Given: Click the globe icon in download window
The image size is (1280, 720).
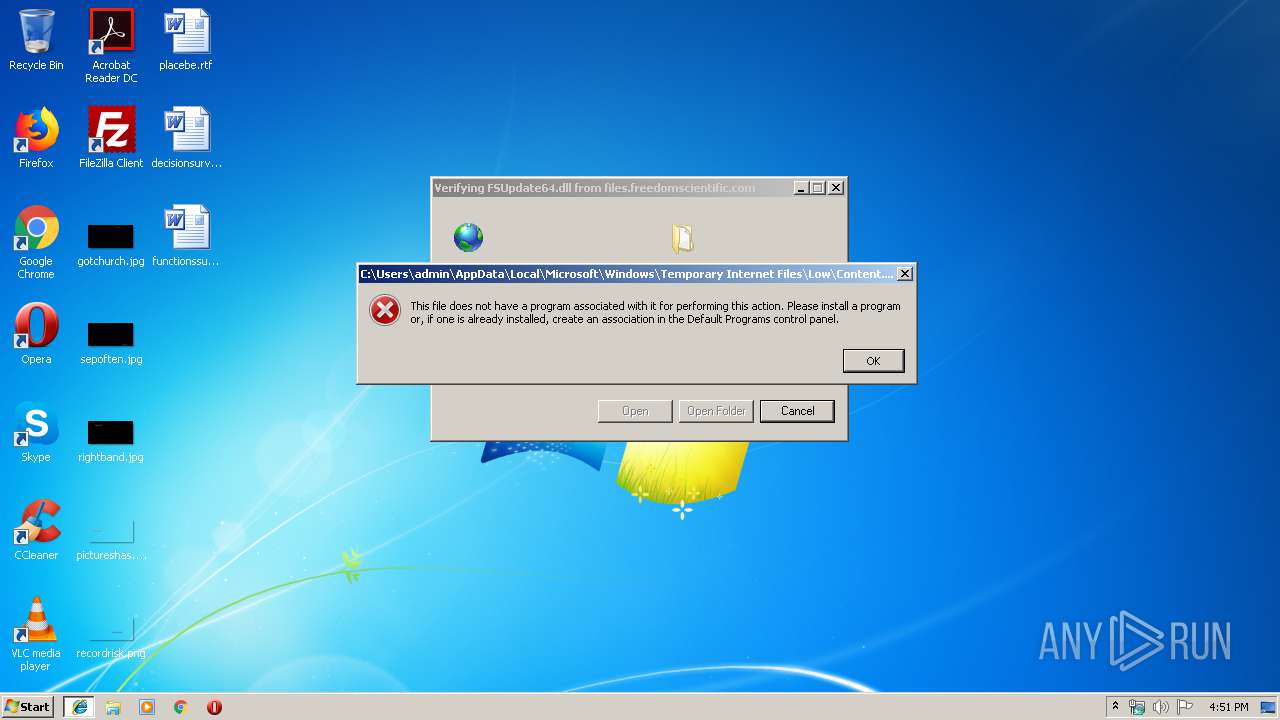Looking at the screenshot, I should click(x=468, y=237).
